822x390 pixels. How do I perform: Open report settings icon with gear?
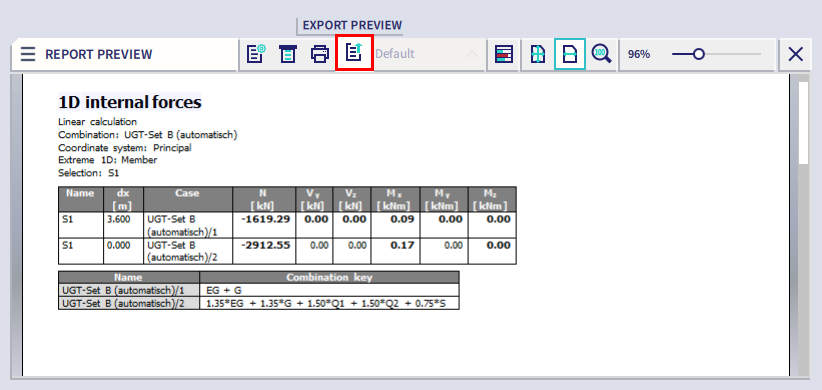(x=256, y=54)
